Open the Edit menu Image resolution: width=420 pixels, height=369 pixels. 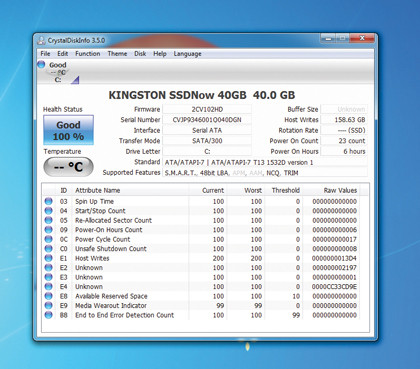(62, 54)
